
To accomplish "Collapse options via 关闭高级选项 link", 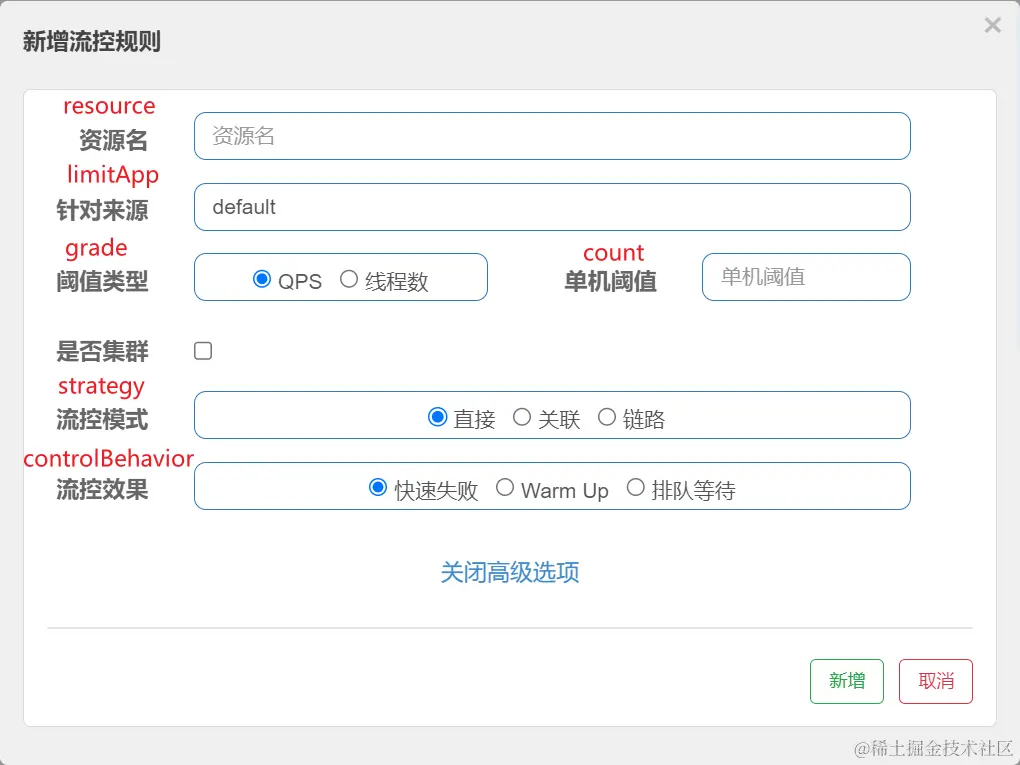I will click(x=509, y=572).
